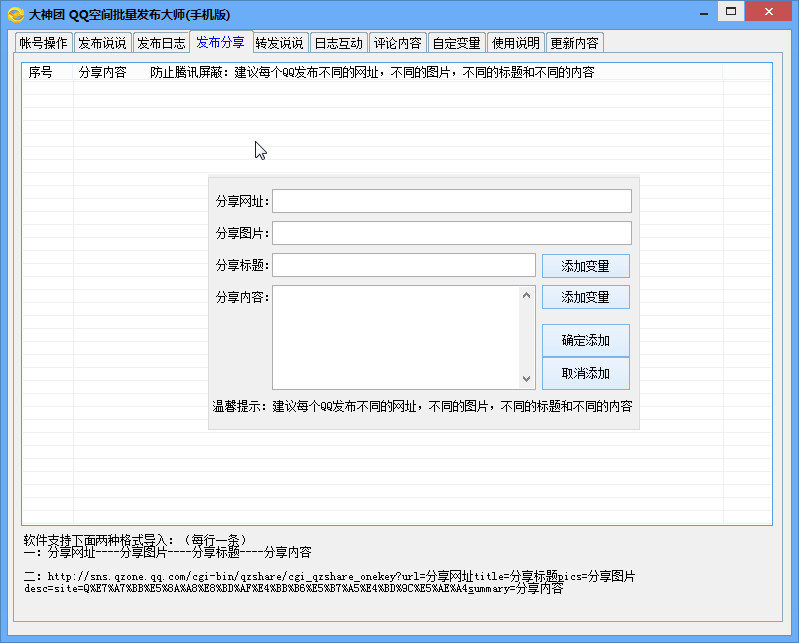Click 添加变量 next to 分享标题
799x643 pixels.
coord(585,266)
